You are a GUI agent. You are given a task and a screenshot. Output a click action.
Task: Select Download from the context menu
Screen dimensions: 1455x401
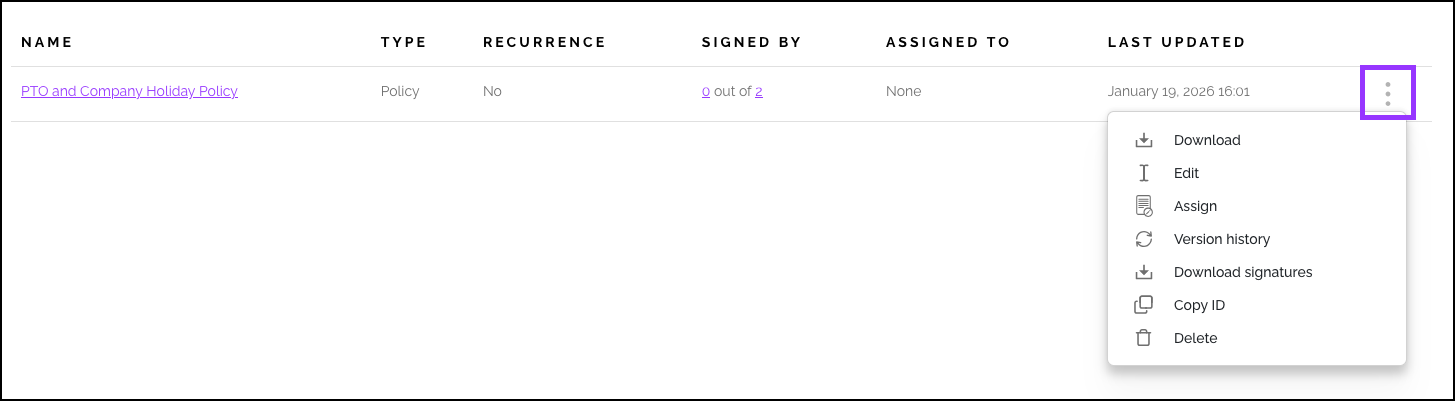click(1207, 141)
